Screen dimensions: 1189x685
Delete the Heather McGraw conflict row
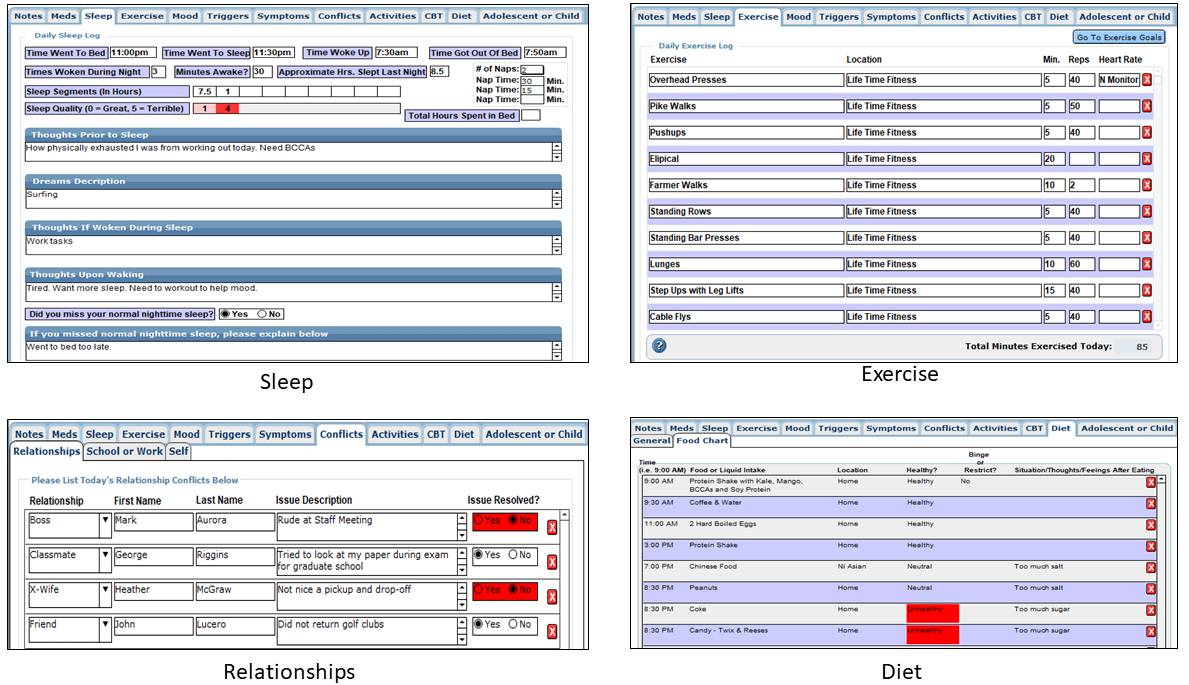point(552,597)
